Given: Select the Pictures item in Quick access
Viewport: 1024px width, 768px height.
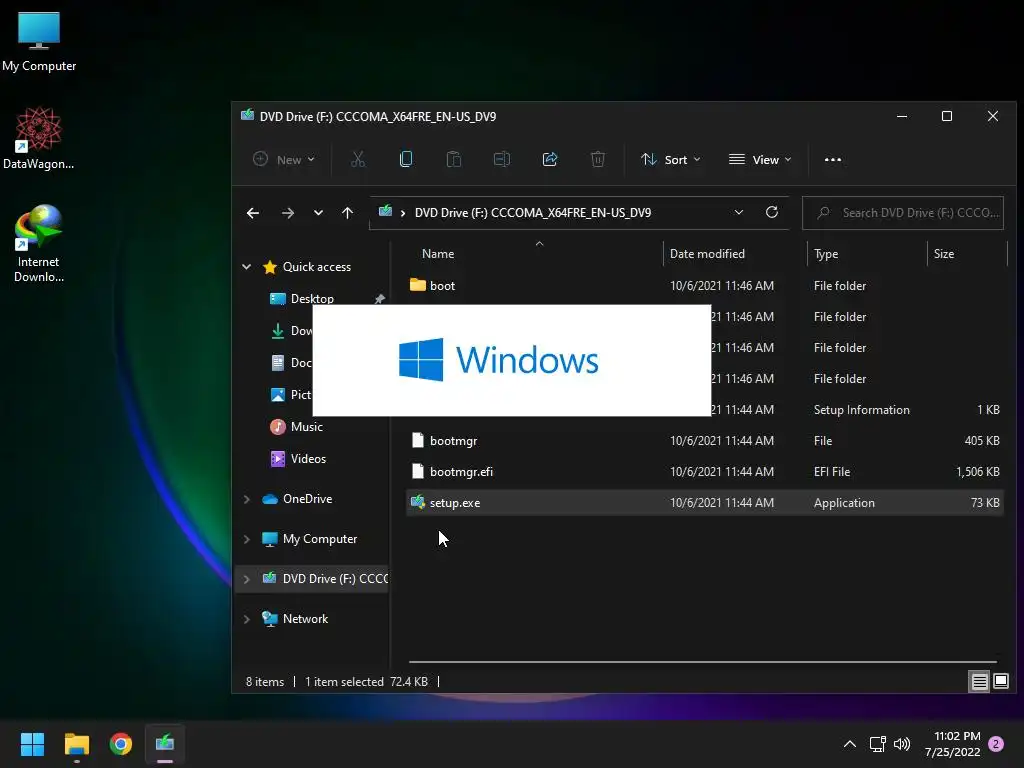Looking at the screenshot, I should coord(291,394).
